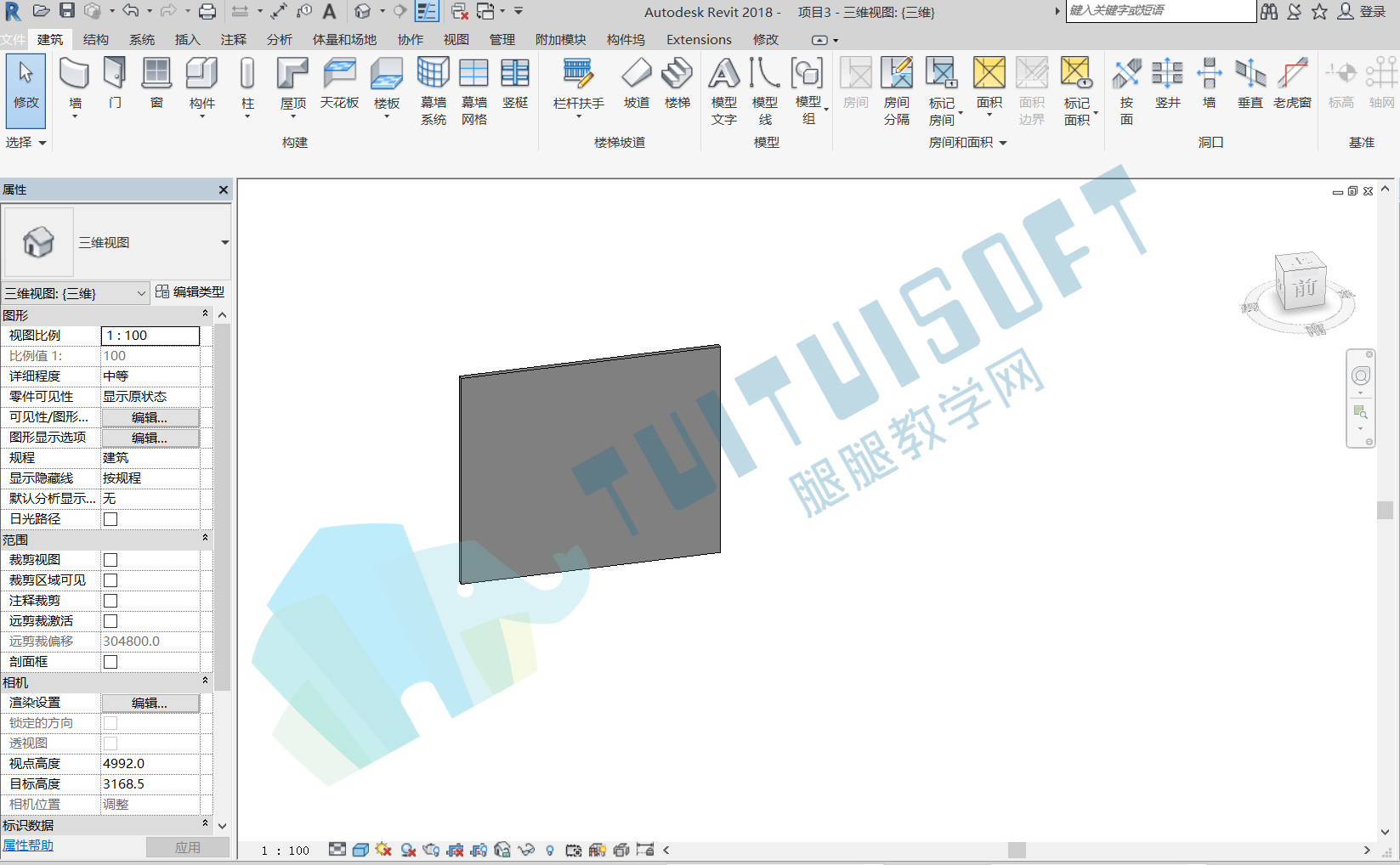The image size is (1400, 865).
Task: Check 裁剪区域可见 crop region visible
Action: [x=111, y=580]
